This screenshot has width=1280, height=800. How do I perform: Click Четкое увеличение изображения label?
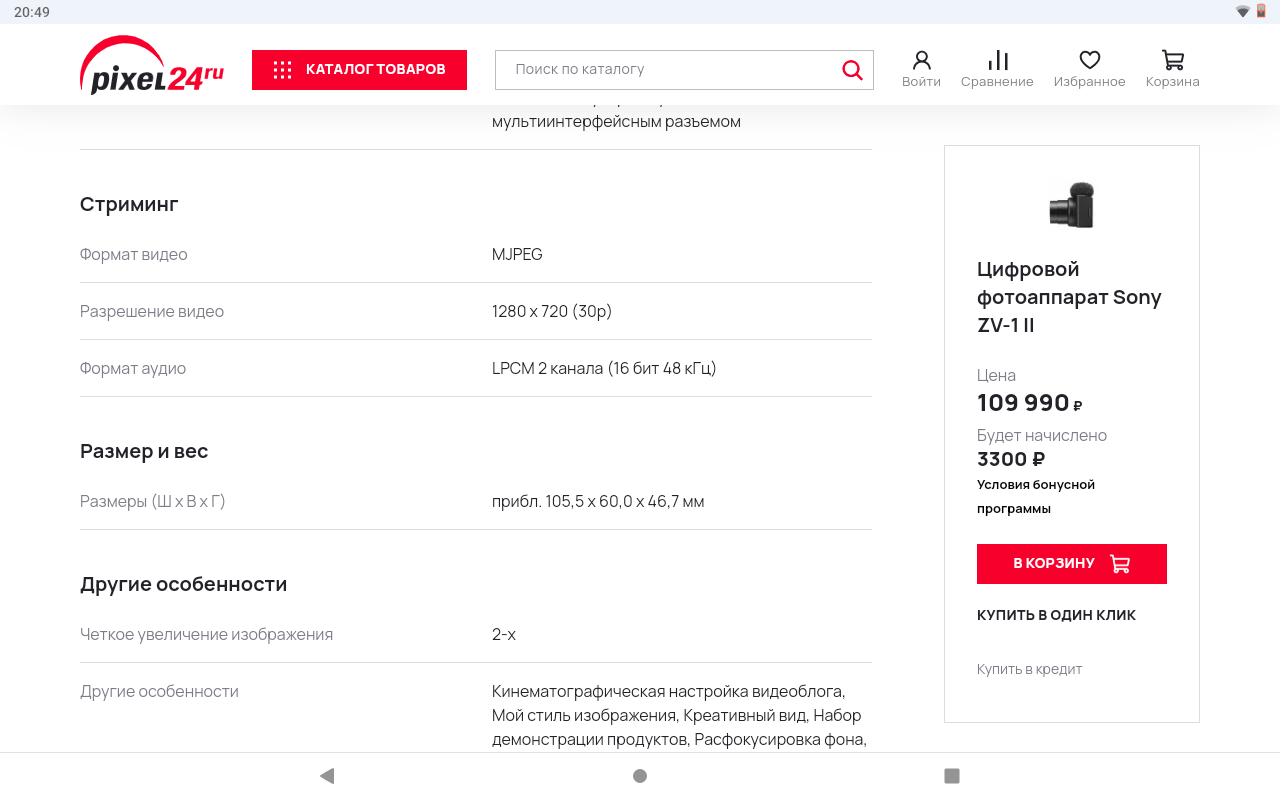click(206, 634)
